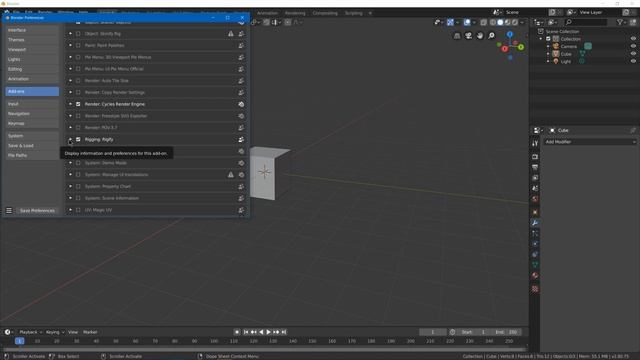Screen dimensions: 640x360
Task: Toggle perspective/orthographic view gizmo button
Action: point(457,36)
